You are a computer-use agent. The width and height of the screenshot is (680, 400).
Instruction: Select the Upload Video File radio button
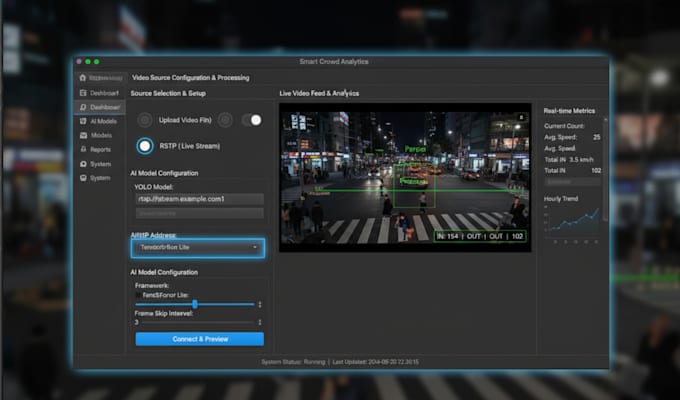(145, 120)
